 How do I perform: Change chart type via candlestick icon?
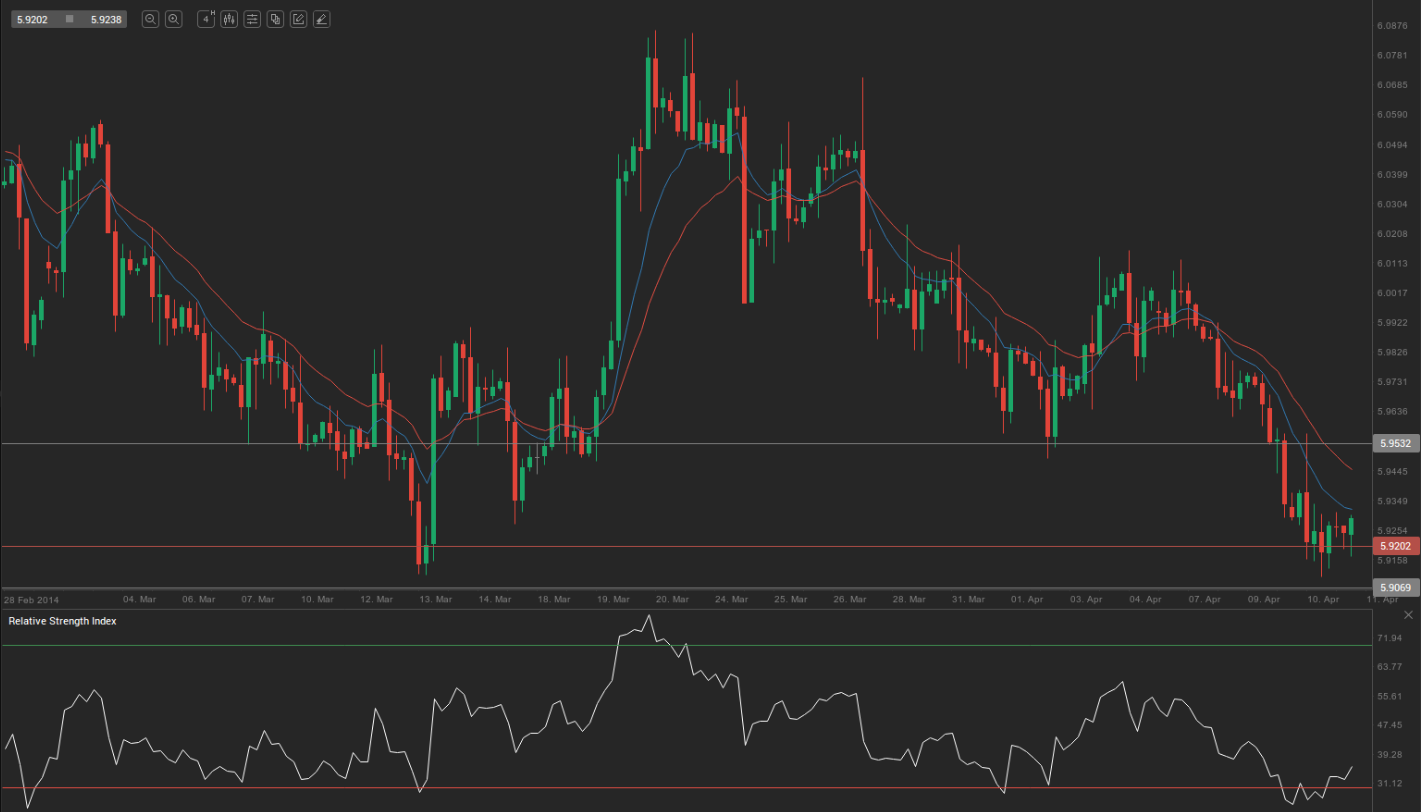click(229, 19)
